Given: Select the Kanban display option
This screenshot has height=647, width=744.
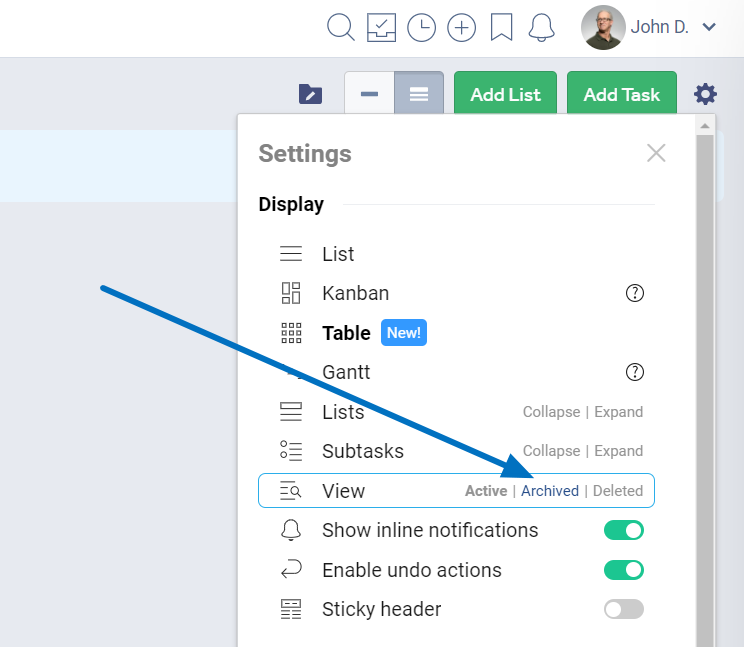Looking at the screenshot, I should pos(355,293).
